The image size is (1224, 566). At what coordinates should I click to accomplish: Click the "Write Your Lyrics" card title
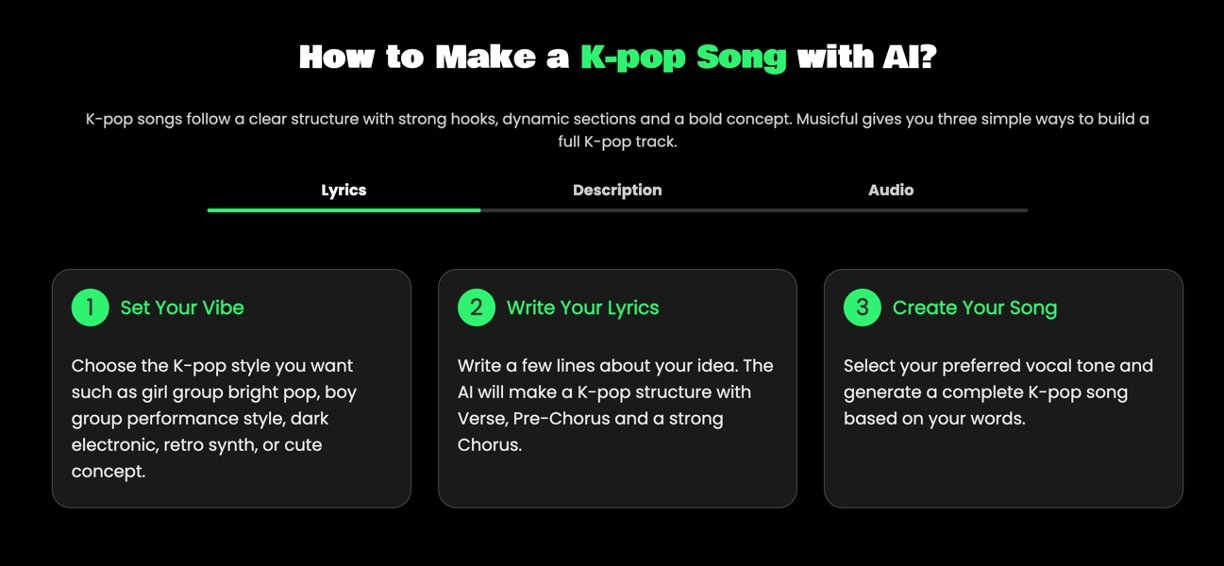(582, 308)
